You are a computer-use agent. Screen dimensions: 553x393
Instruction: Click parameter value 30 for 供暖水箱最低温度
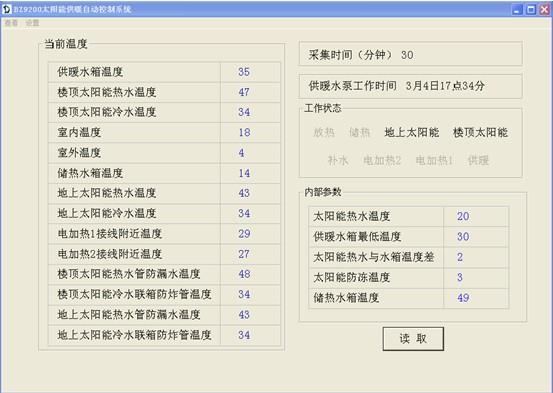[x=463, y=236]
